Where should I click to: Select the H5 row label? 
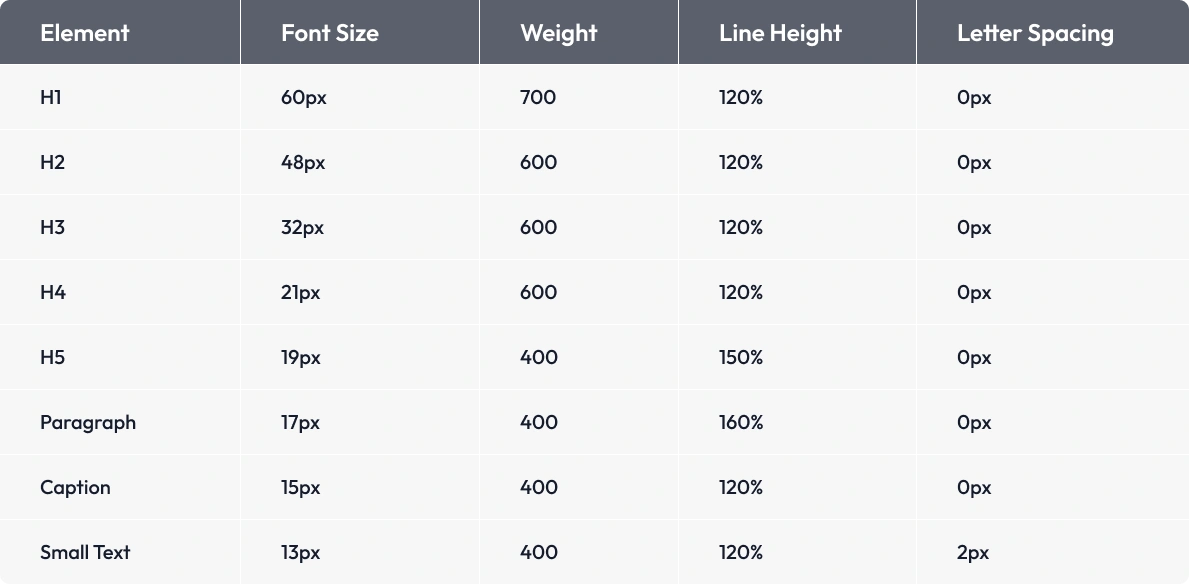pos(53,358)
